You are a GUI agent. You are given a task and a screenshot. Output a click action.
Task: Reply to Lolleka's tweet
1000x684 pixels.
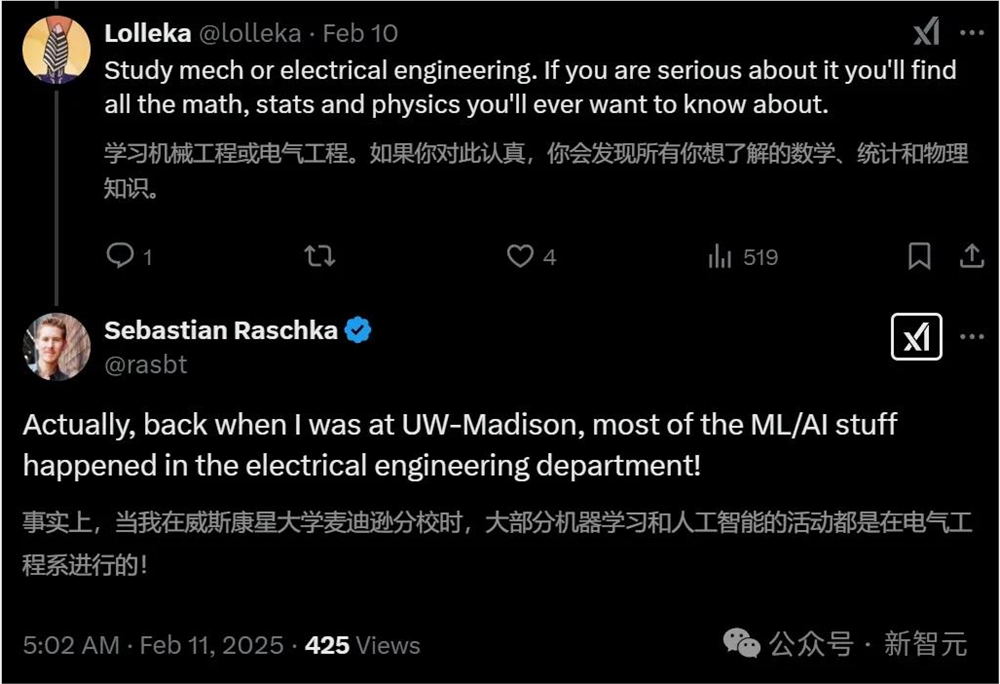click(x=117, y=257)
